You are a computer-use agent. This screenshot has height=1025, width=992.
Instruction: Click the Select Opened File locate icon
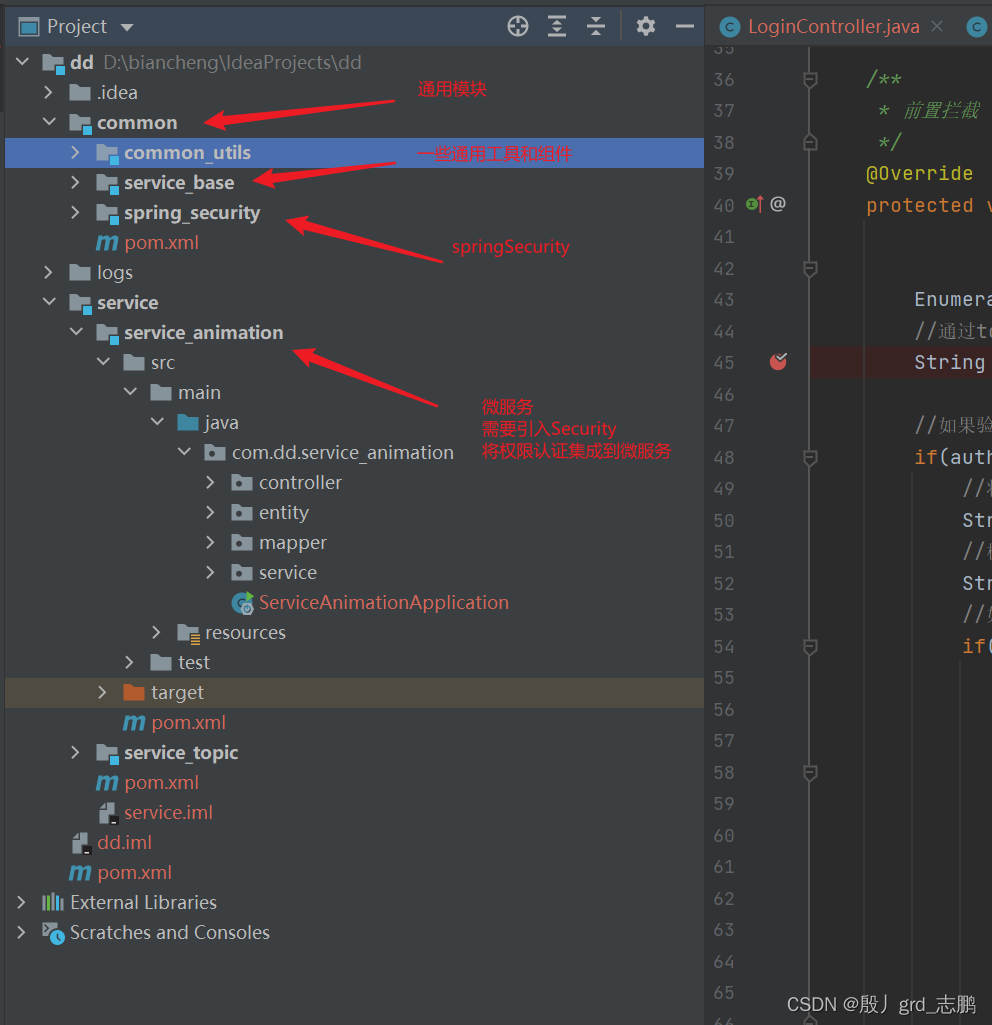(x=518, y=27)
